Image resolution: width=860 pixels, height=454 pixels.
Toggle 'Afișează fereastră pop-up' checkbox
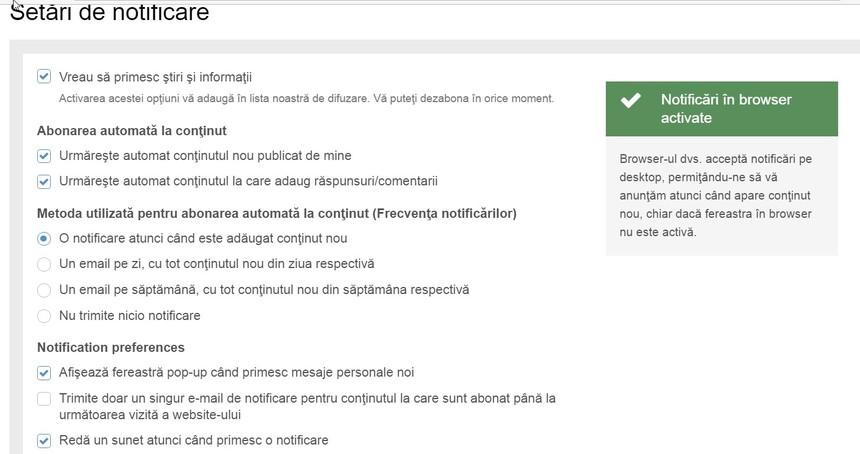tap(44, 373)
